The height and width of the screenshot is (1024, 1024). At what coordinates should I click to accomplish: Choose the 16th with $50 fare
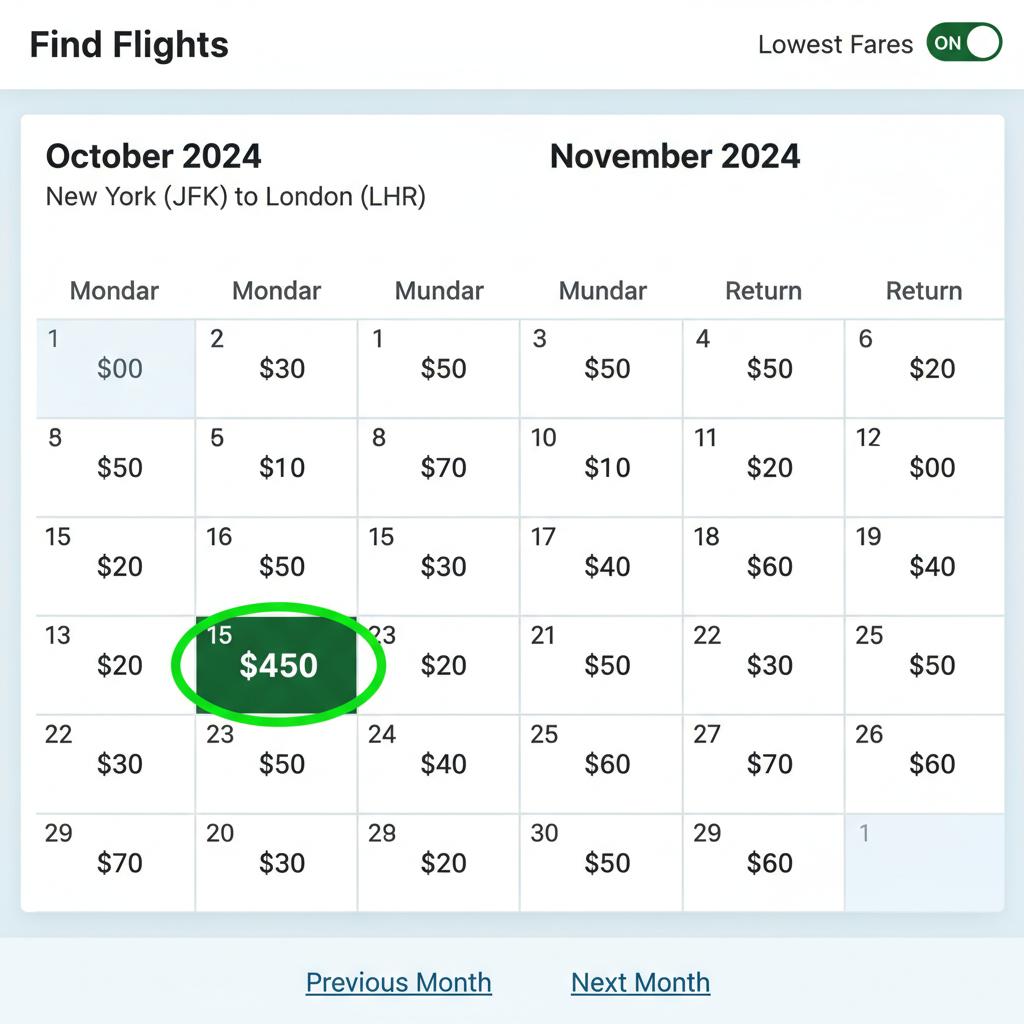point(277,566)
